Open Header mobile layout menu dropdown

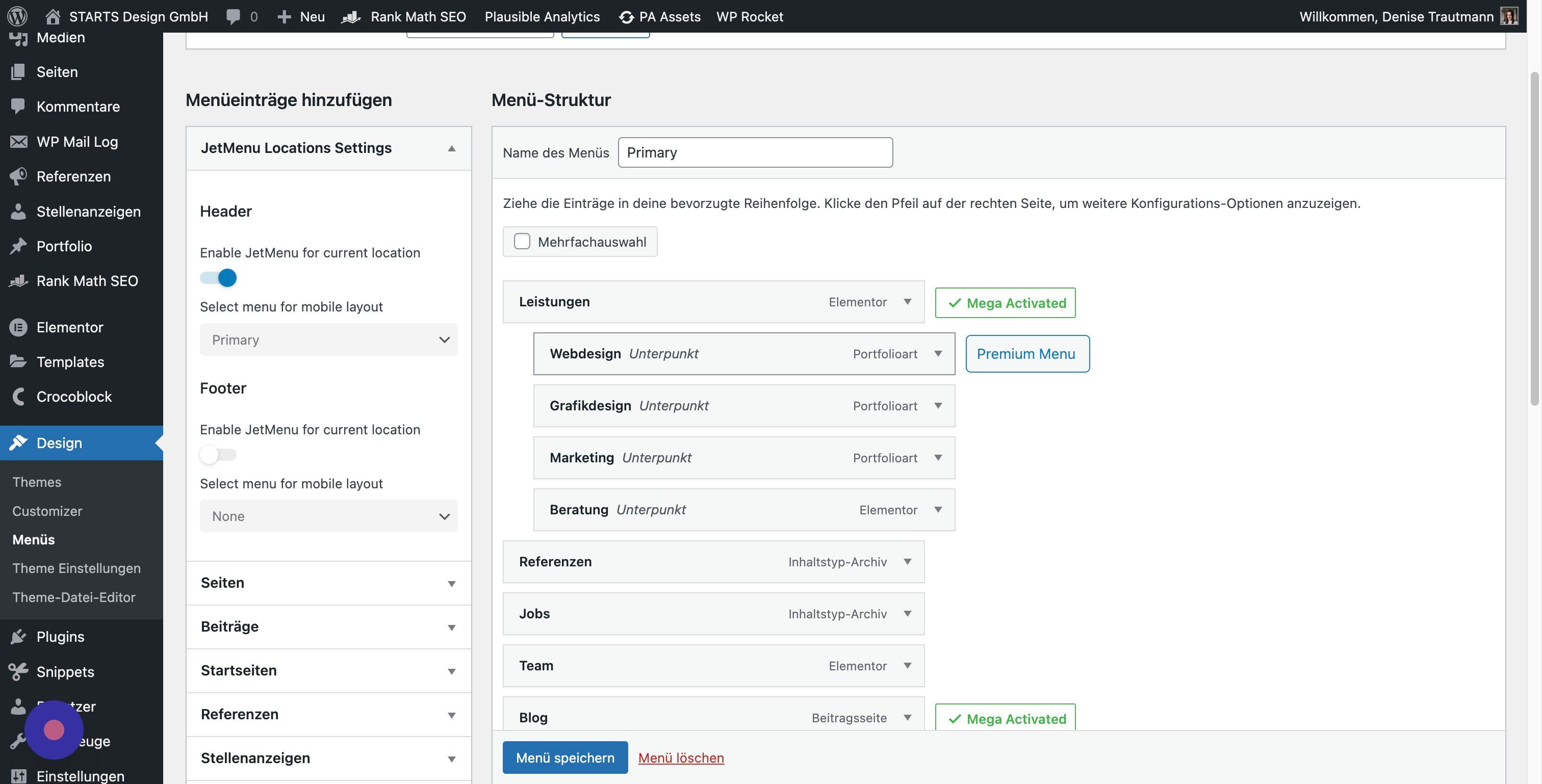point(328,339)
